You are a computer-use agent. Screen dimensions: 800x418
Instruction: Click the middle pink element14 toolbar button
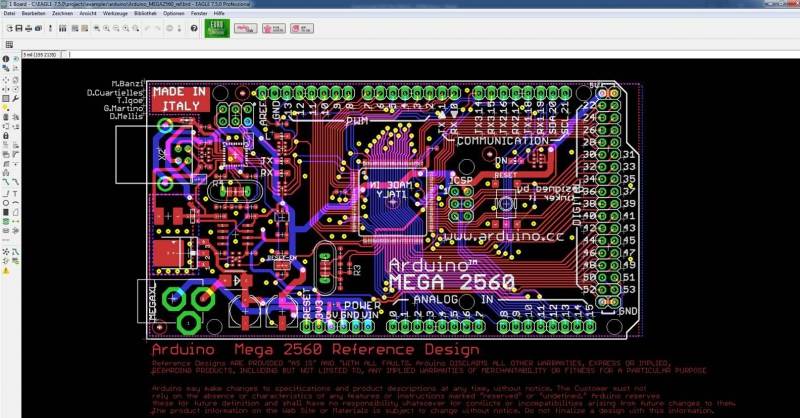point(273,29)
